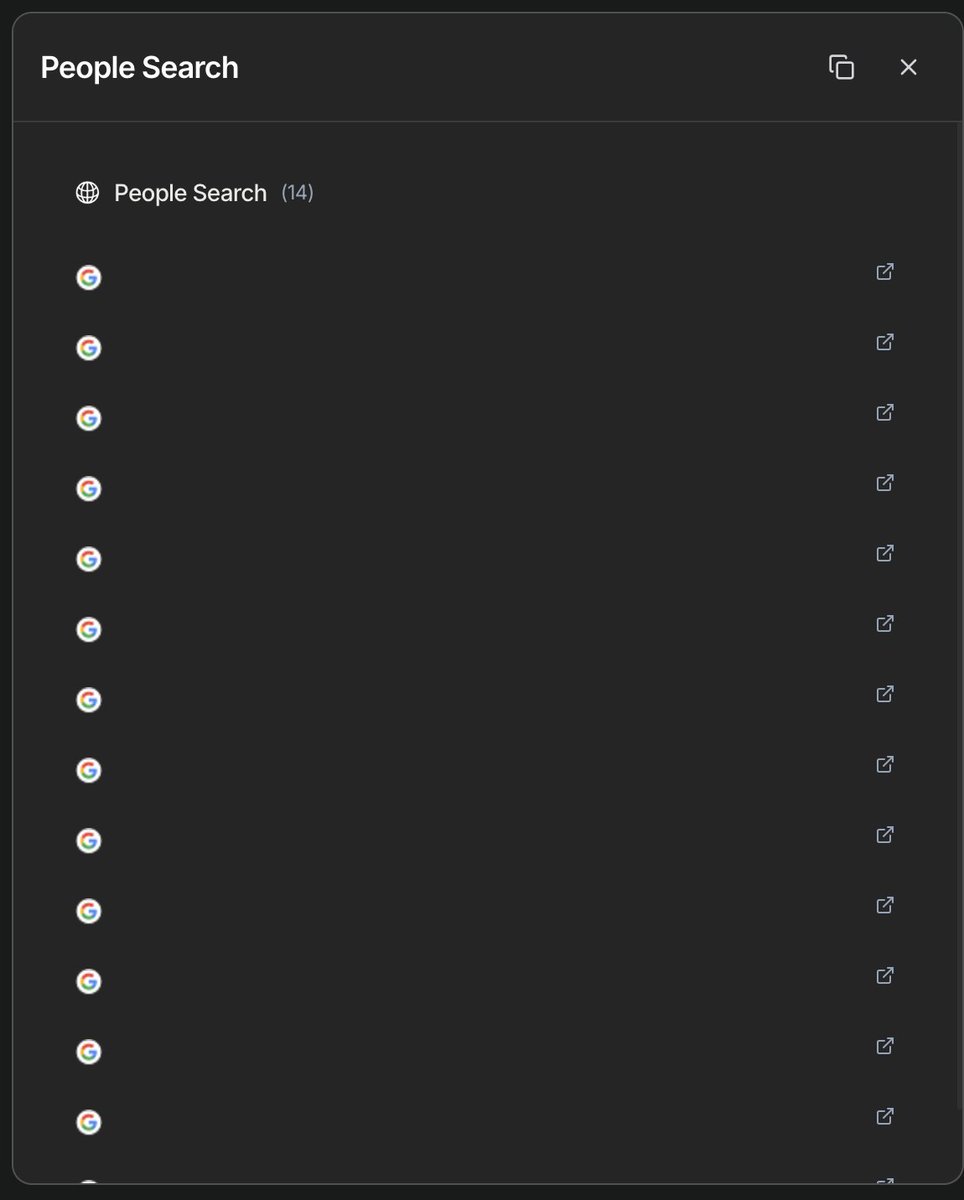Click the Google icon of the eleventh result

[89, 981]
